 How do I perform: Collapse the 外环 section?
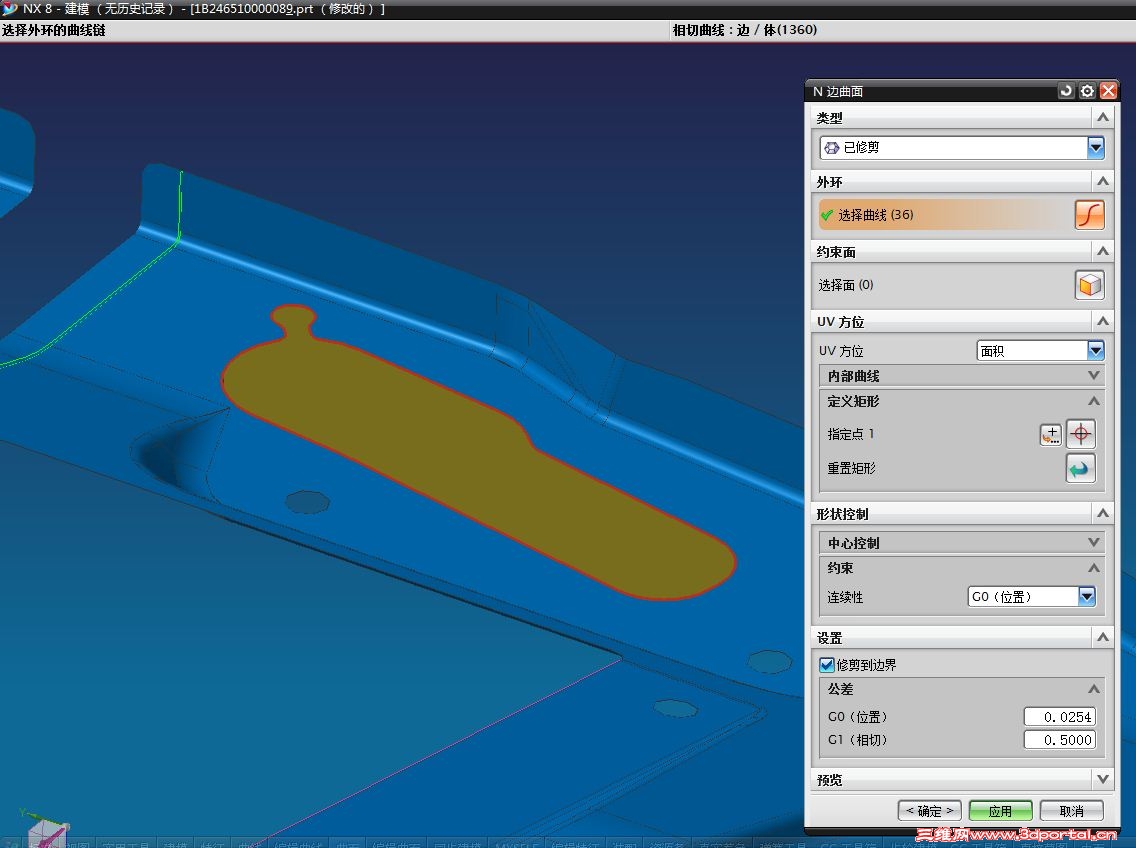tap(1103, 181)
